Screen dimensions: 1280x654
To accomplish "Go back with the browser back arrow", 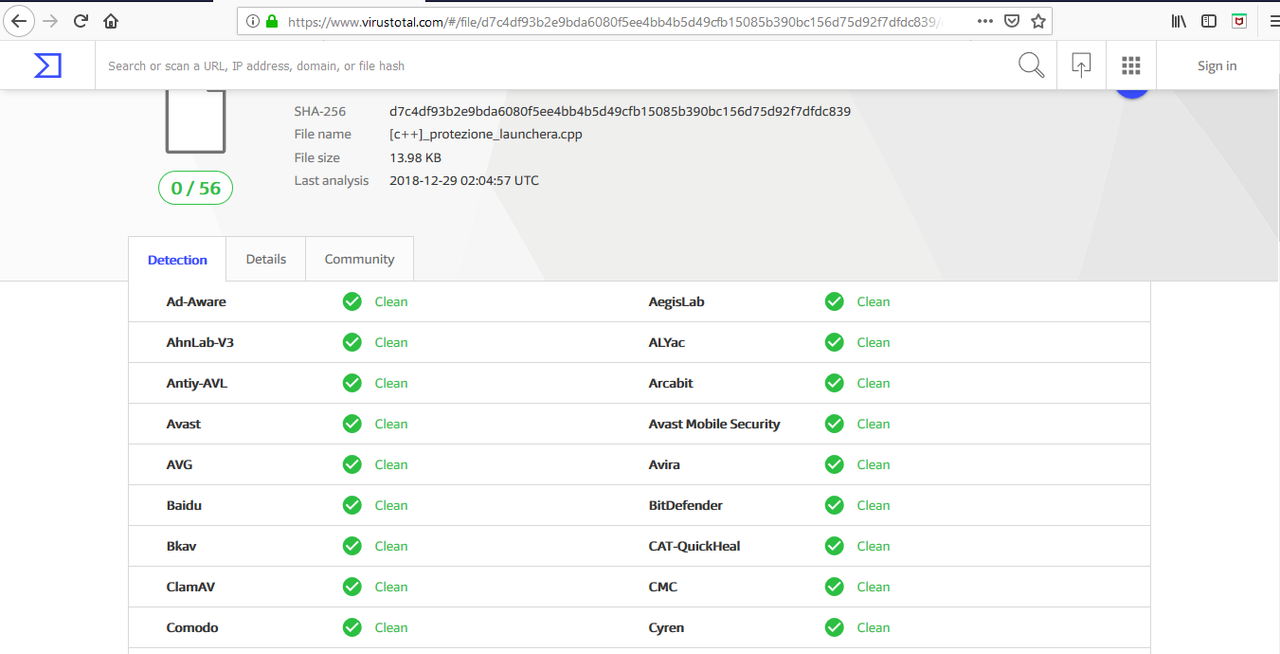I will click(x=19, y=20).
